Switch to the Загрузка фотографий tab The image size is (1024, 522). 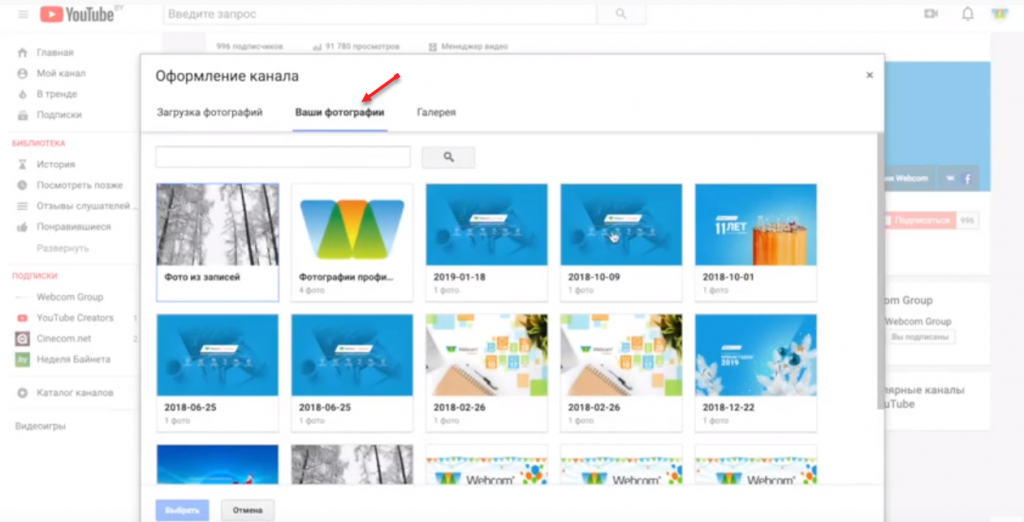coord(209,113)
